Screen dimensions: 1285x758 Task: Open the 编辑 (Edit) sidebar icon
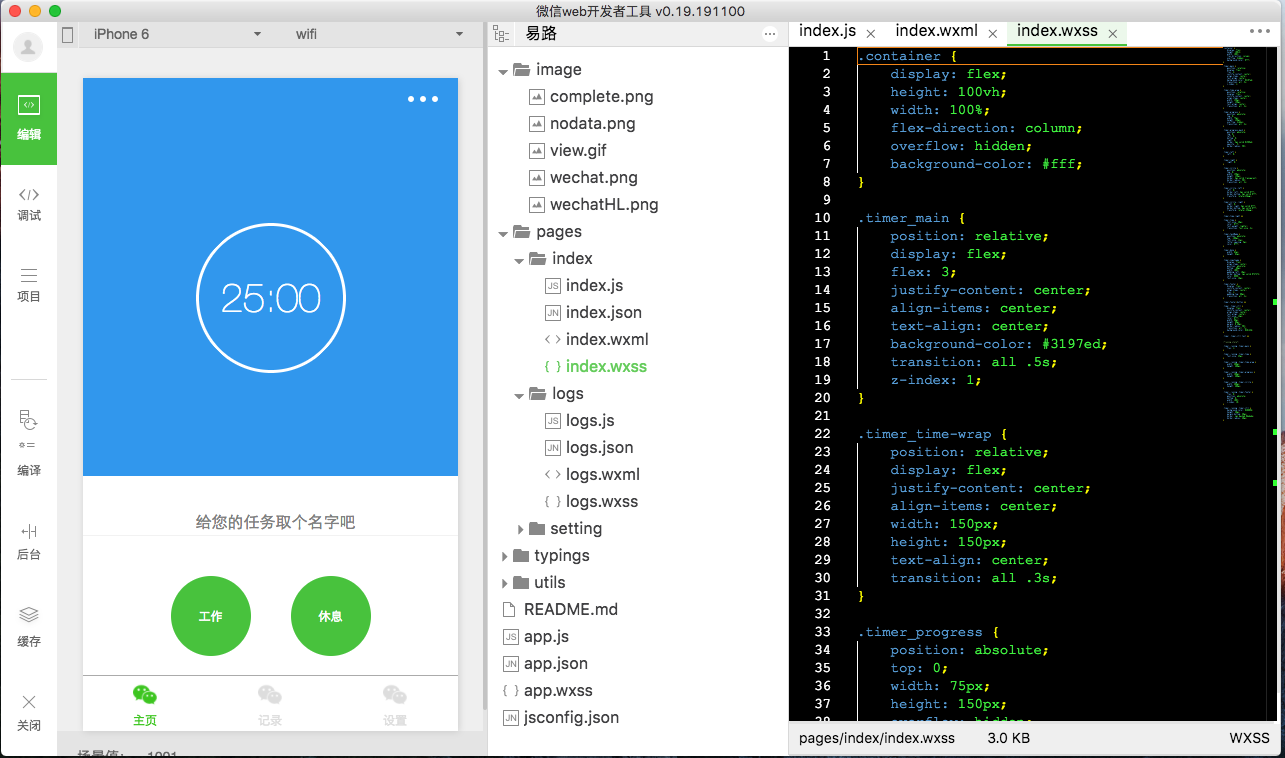tap(29, 118)
